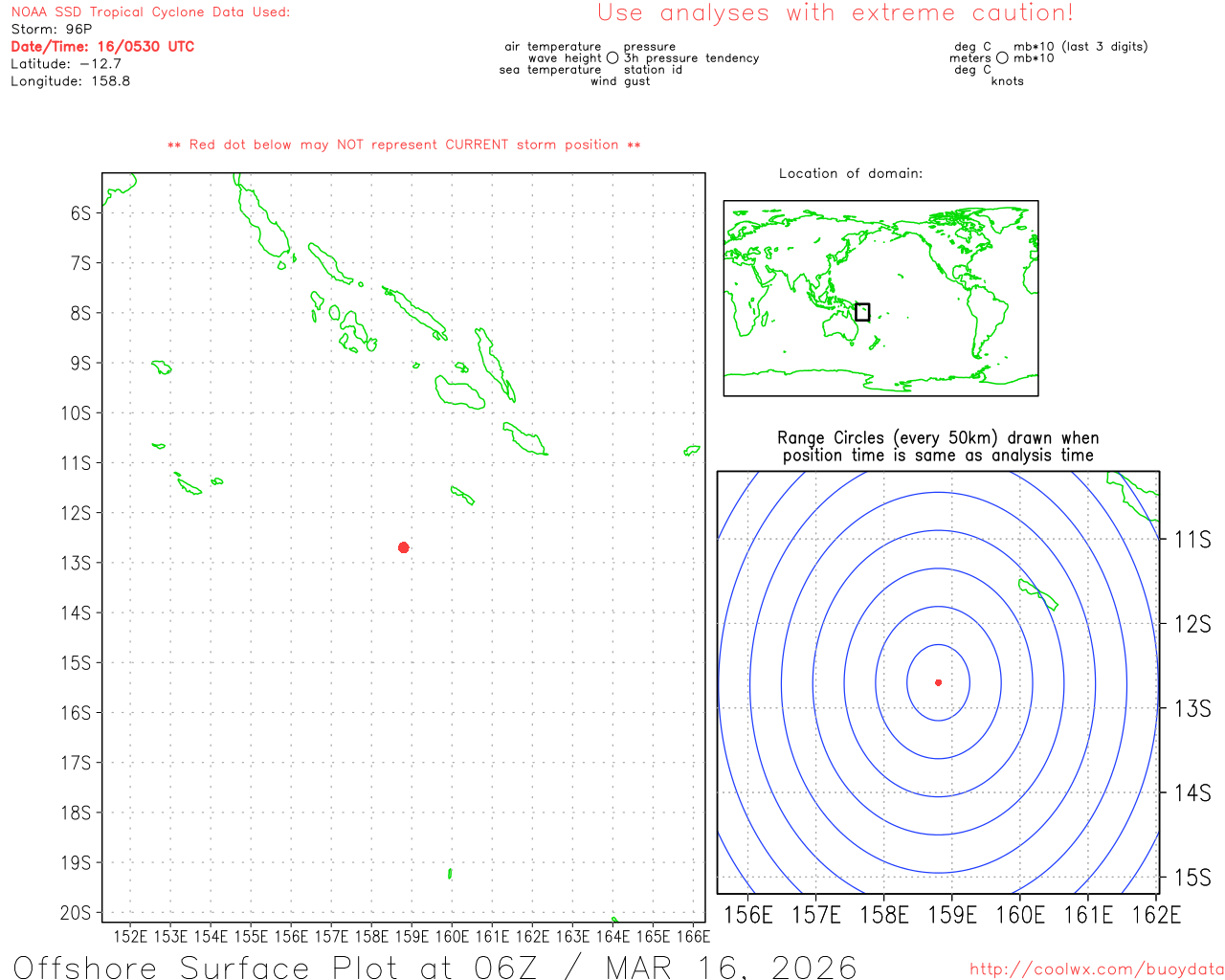1225x980 pixels.
Task: Click the 159E longitude label on main map
Action: coord(412,936)
